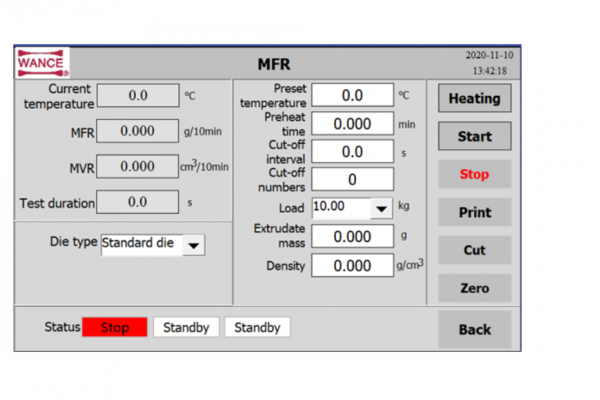The width and height of the screenshot is (600, 400).
Task: Click the kg unit label
Action: pos(404,206)
